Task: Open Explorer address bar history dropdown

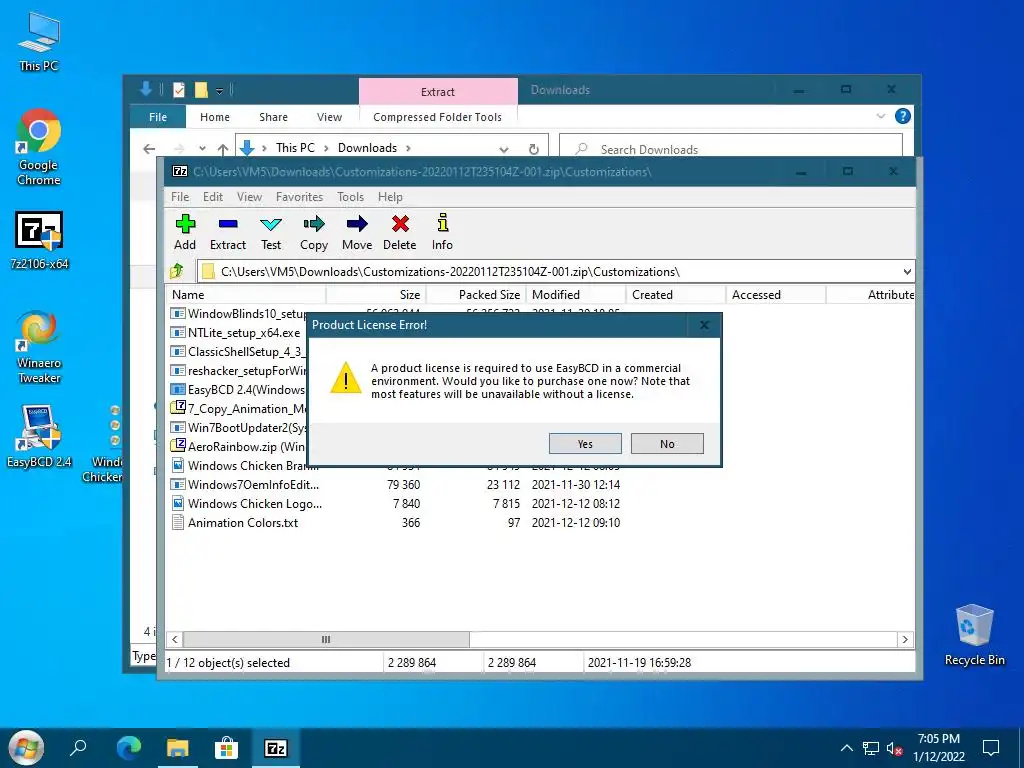Action: point(504,149)
